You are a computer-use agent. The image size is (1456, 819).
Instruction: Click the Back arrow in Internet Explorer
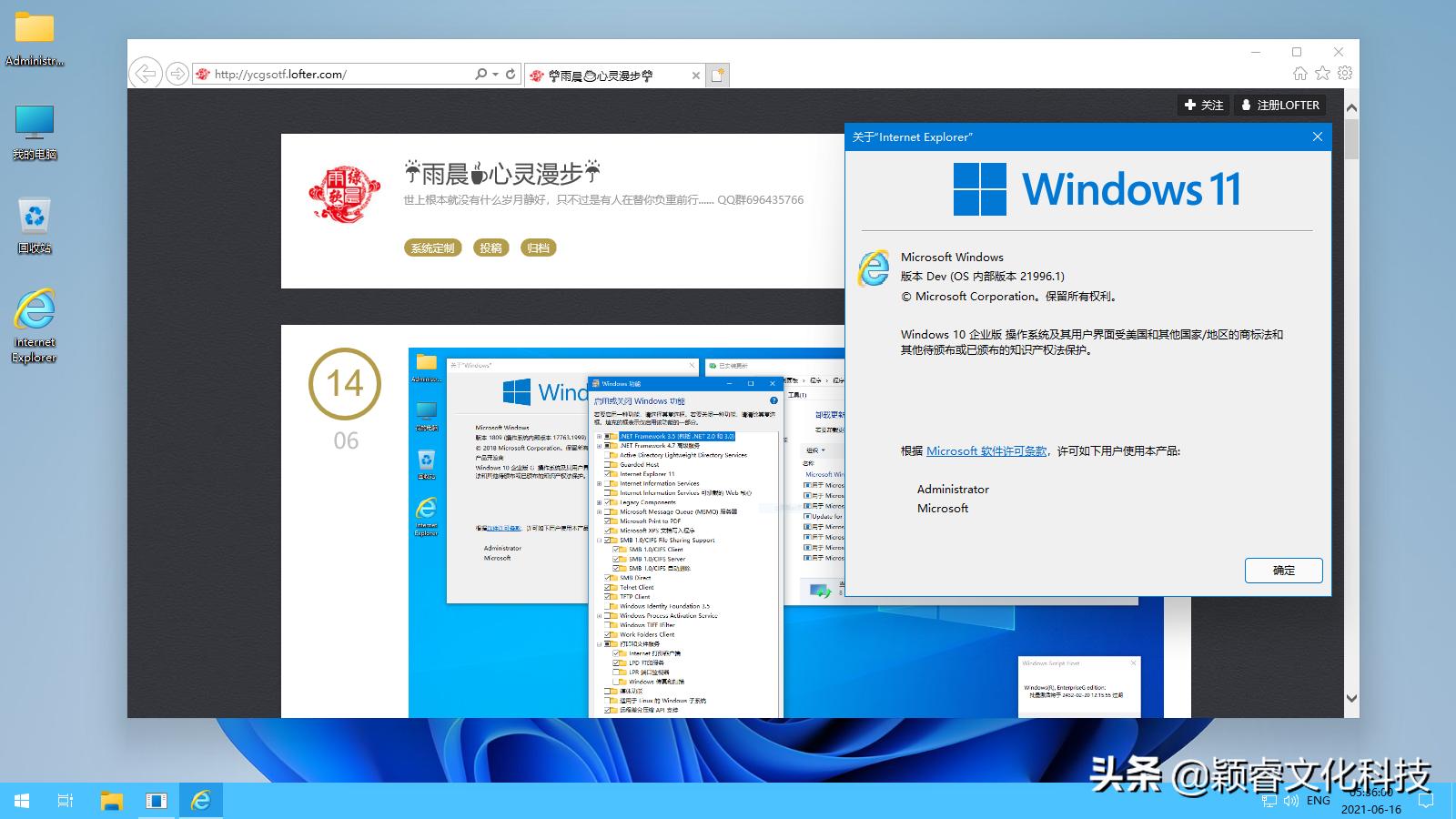point(146,74)
